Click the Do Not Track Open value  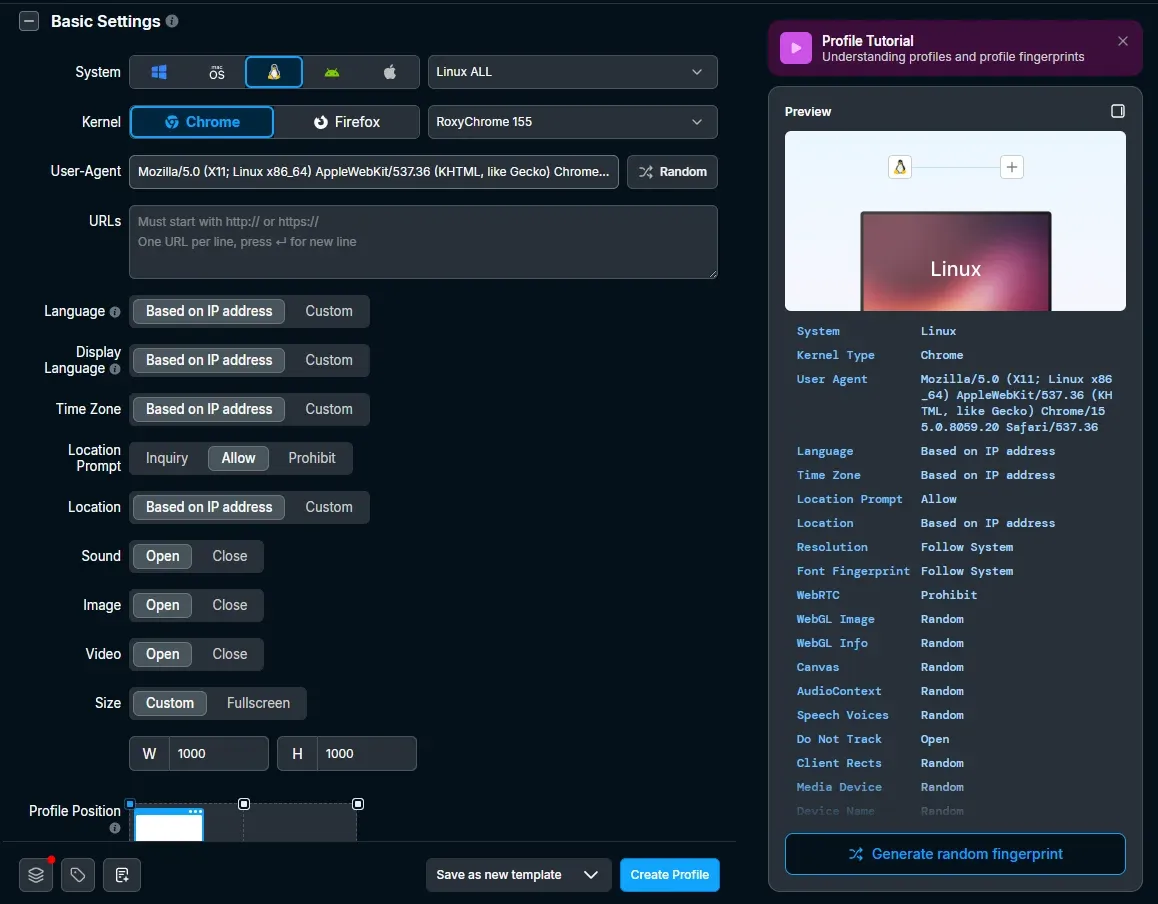[x=935, y=739]
